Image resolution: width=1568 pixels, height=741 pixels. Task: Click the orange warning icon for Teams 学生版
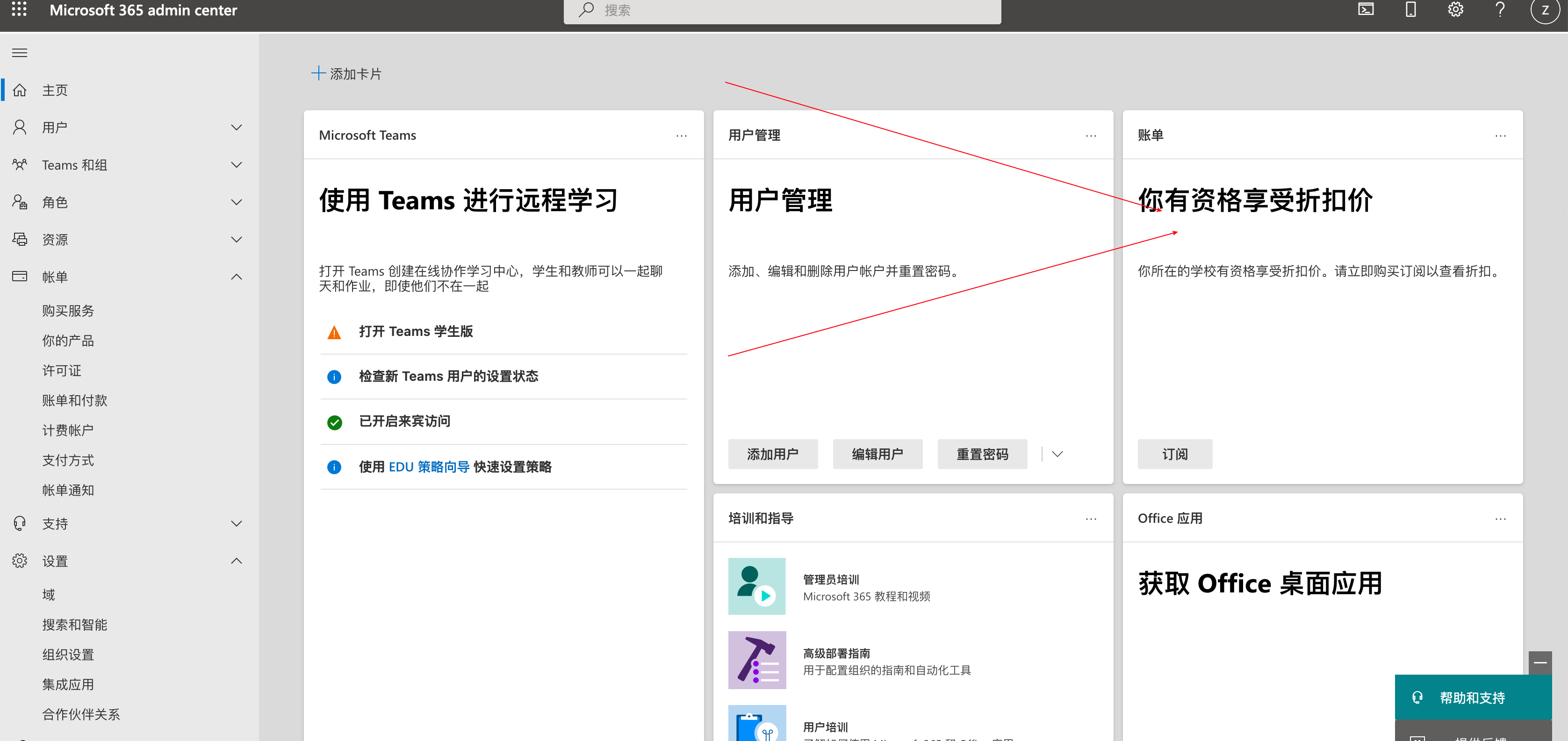(334, 332)
